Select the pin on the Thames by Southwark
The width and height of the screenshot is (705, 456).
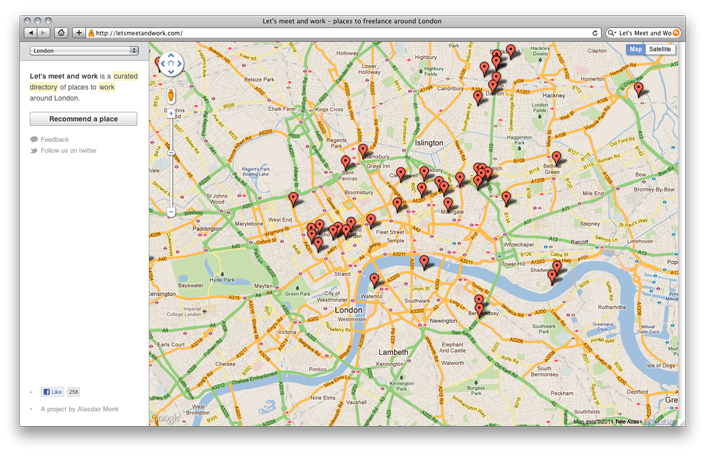click(424, 263)
